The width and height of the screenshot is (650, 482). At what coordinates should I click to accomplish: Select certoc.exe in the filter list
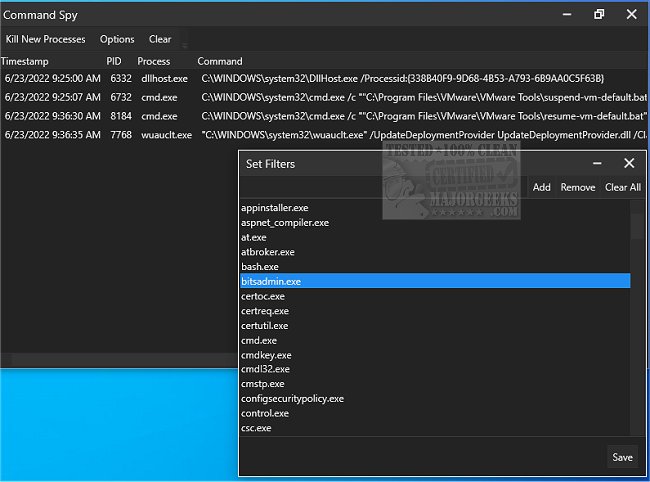[x=435, y=296]
